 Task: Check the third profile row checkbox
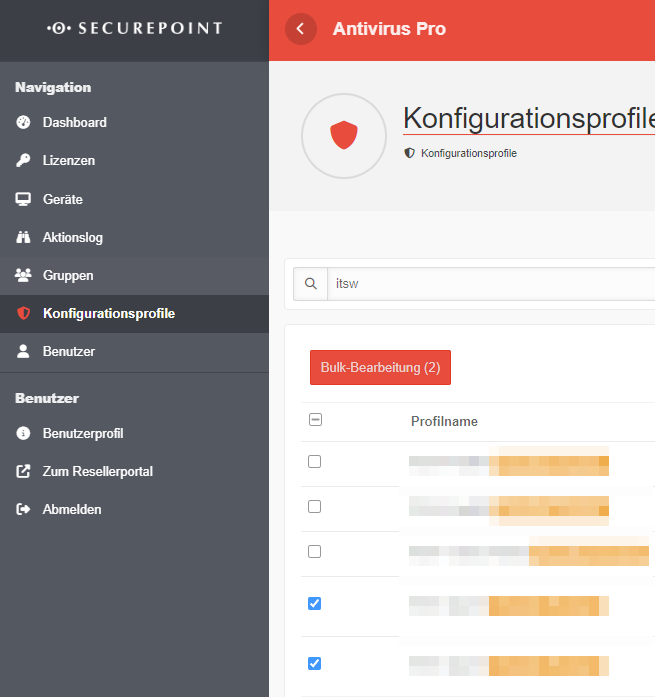[x=315, y=552]
